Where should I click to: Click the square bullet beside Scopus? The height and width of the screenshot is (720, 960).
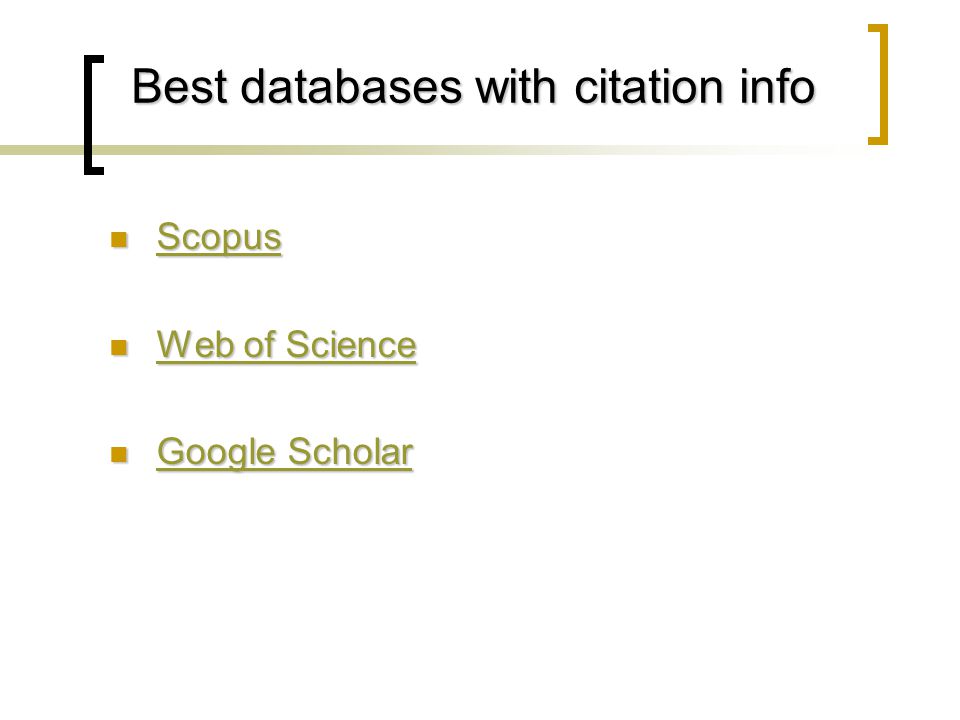(119, 239)
